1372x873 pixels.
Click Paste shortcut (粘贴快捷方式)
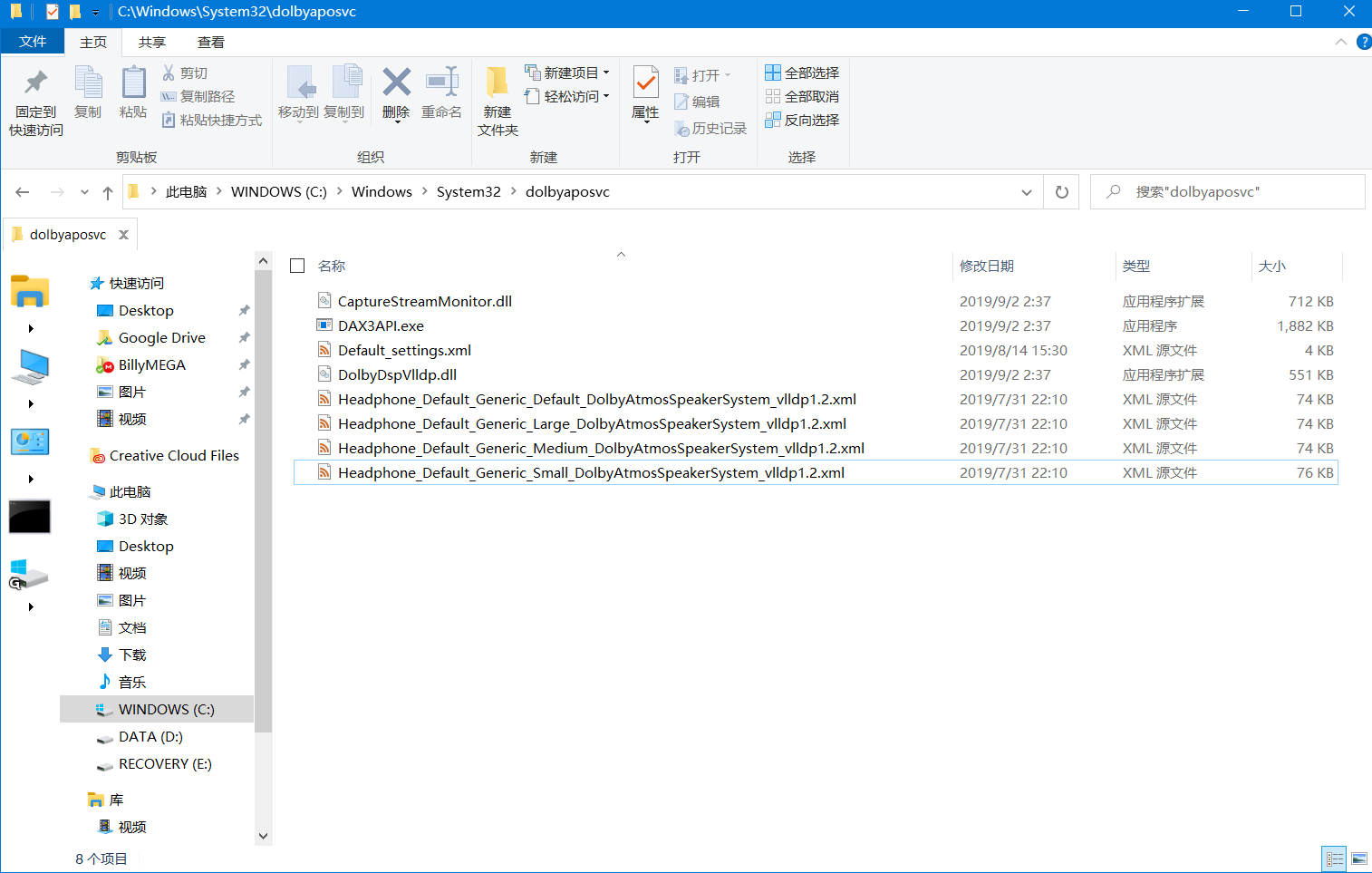[211, 120]
